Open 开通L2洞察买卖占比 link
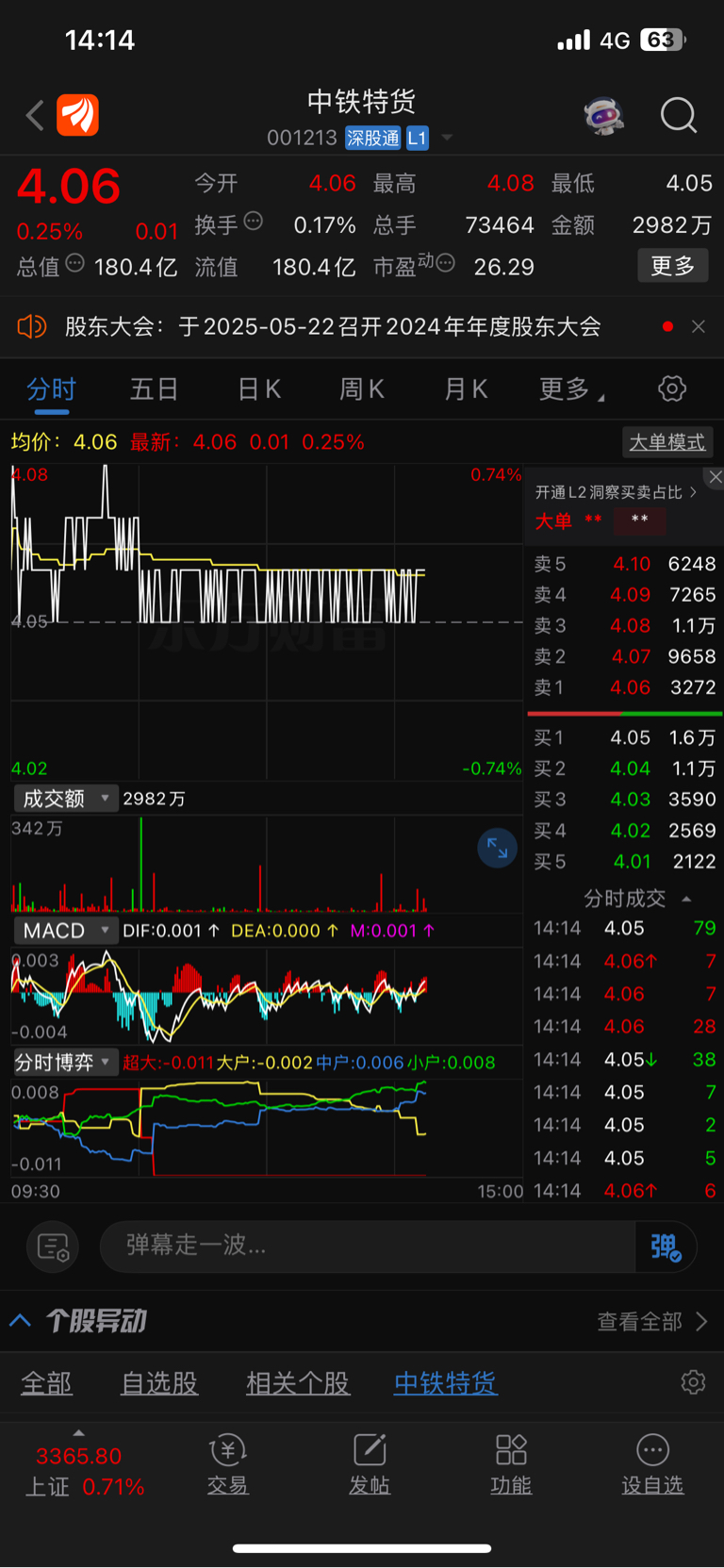Screen dimensions: 724x1568 [x=617, y=492]
